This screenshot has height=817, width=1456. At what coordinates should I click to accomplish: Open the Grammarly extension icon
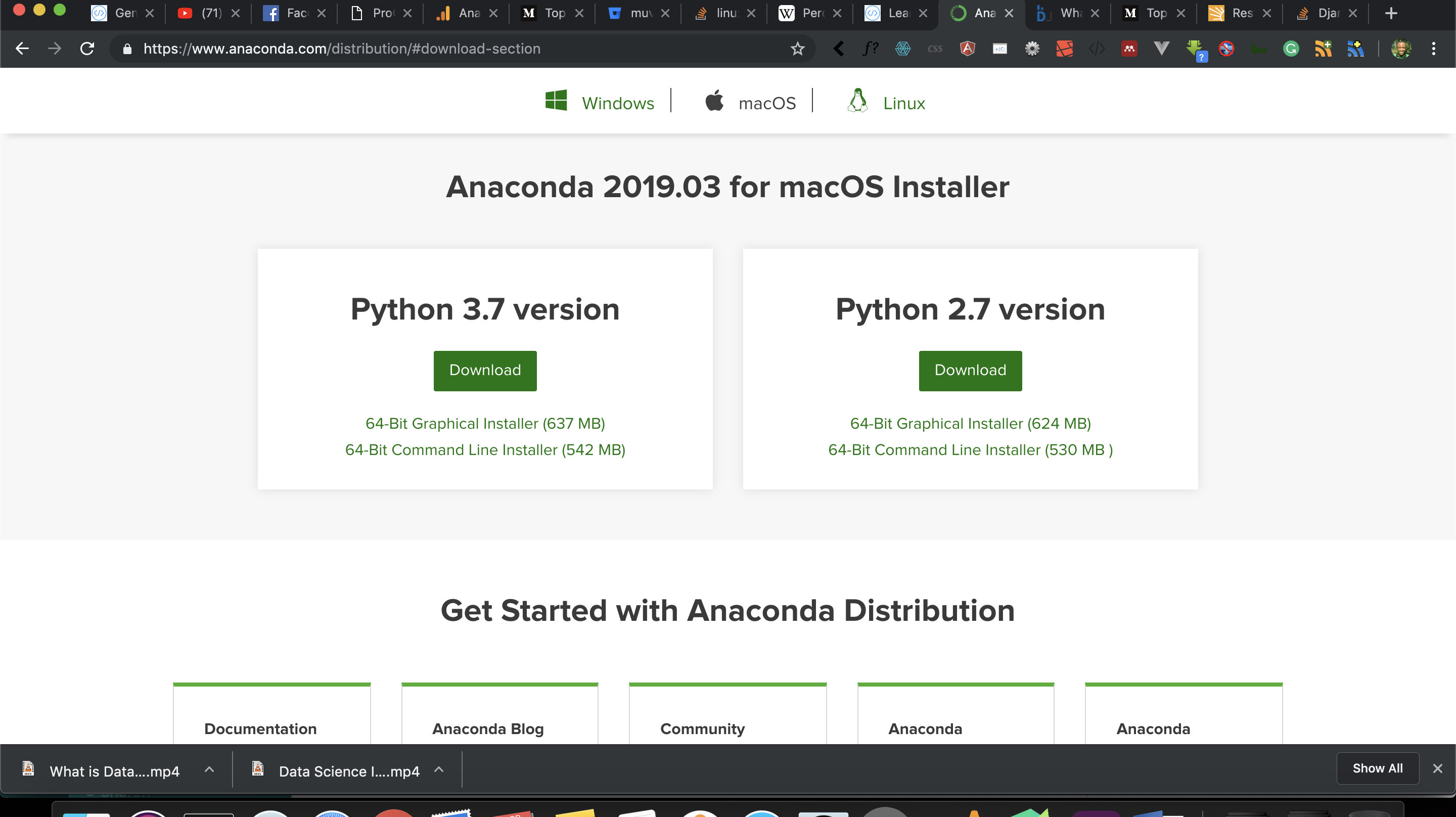pos(1290,49)
